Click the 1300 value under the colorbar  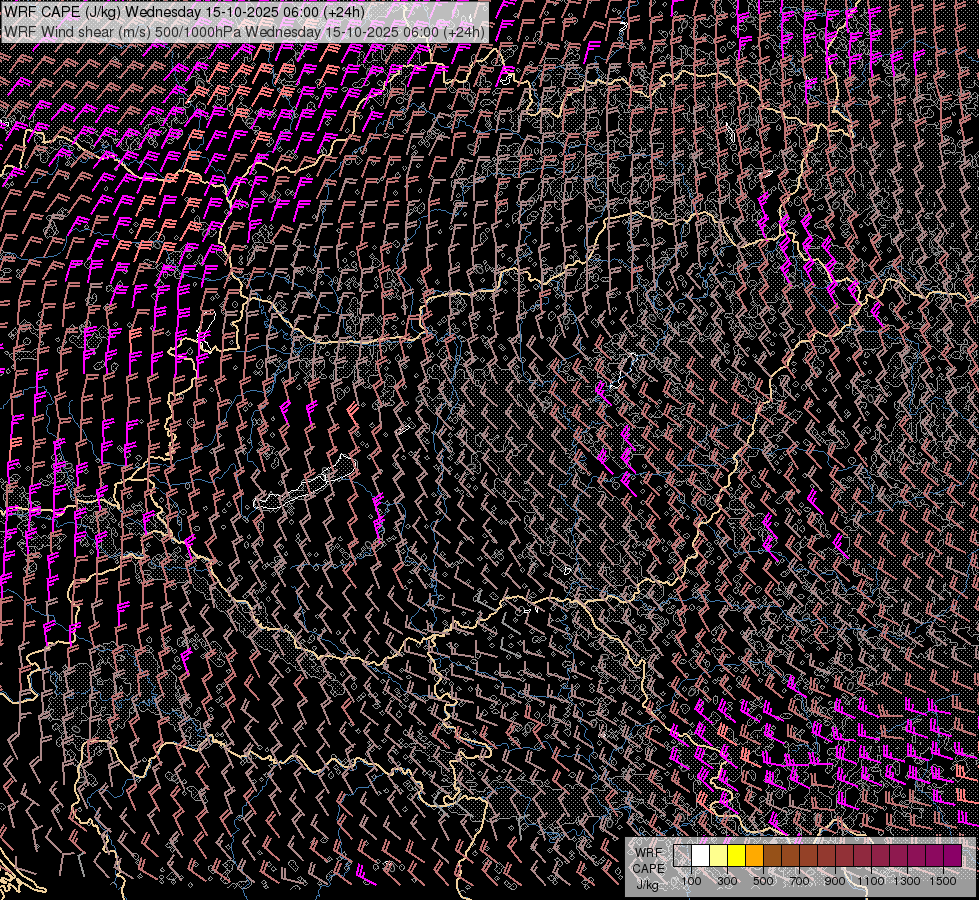907,881
